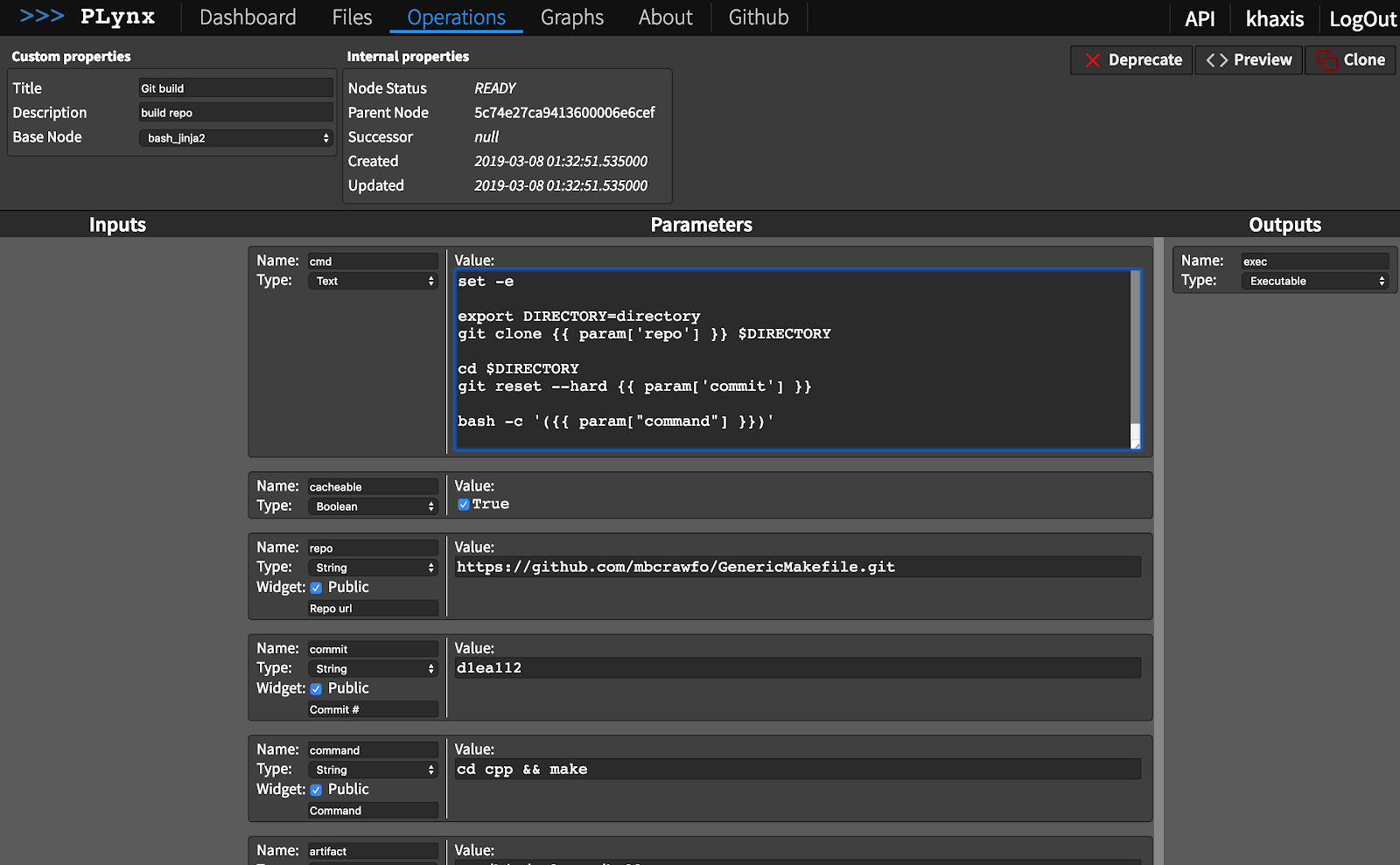Expand the exec output Type dropdown
The image size is (1400, 865).
click(x=1315, y=281)
